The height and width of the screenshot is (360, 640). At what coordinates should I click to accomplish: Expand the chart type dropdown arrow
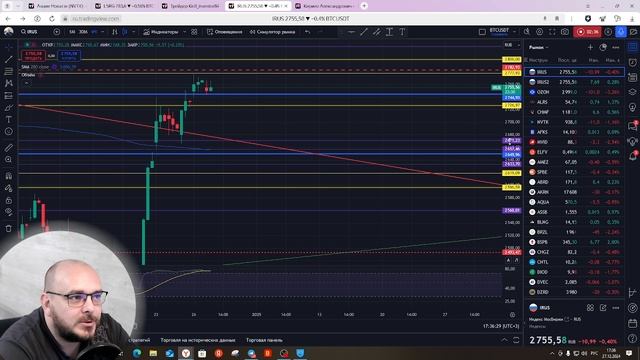133,32
